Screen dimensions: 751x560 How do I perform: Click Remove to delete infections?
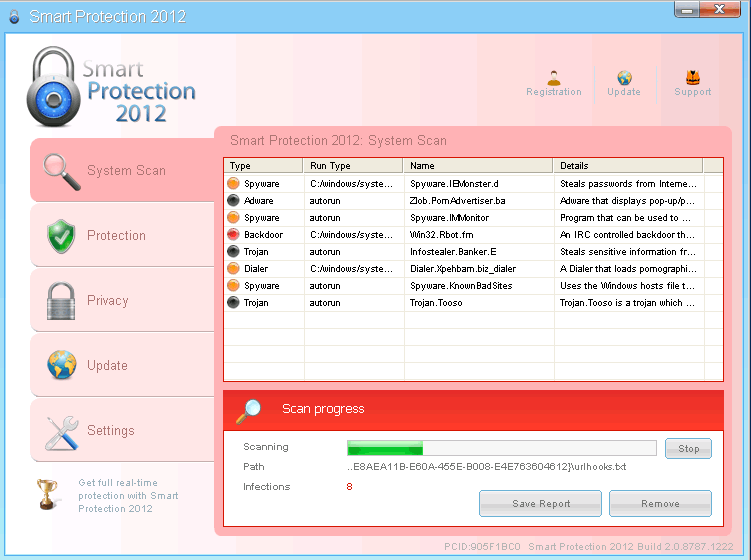[660, 504]
